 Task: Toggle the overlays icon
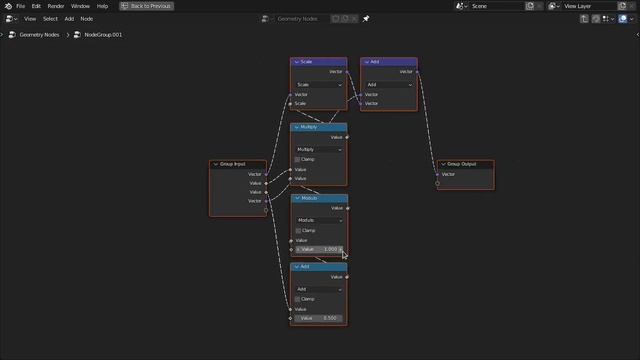(622, 19)
